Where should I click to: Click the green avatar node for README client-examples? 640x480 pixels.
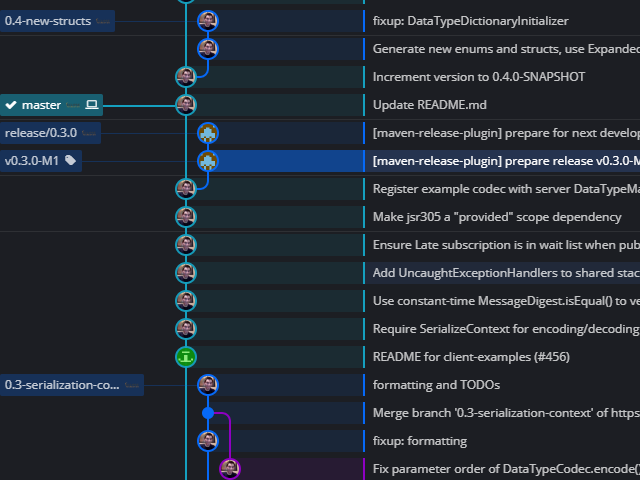186,356
